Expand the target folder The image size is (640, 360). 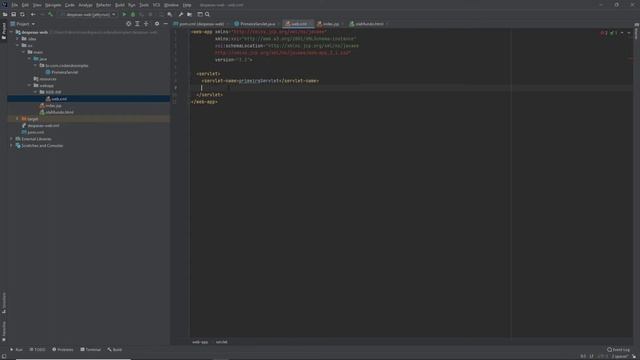click(18, 119)
